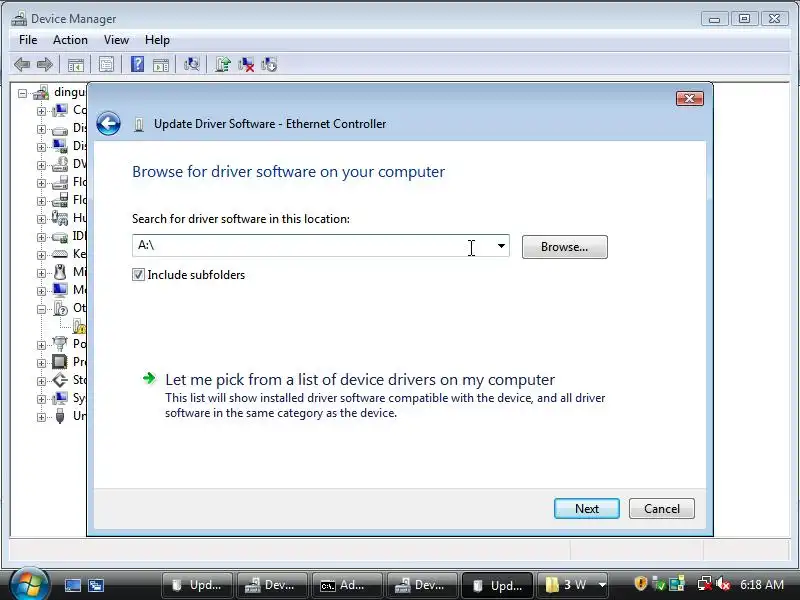Select the computer root node icon in tree
800x600 pixels.
click(x=41, y=92)
